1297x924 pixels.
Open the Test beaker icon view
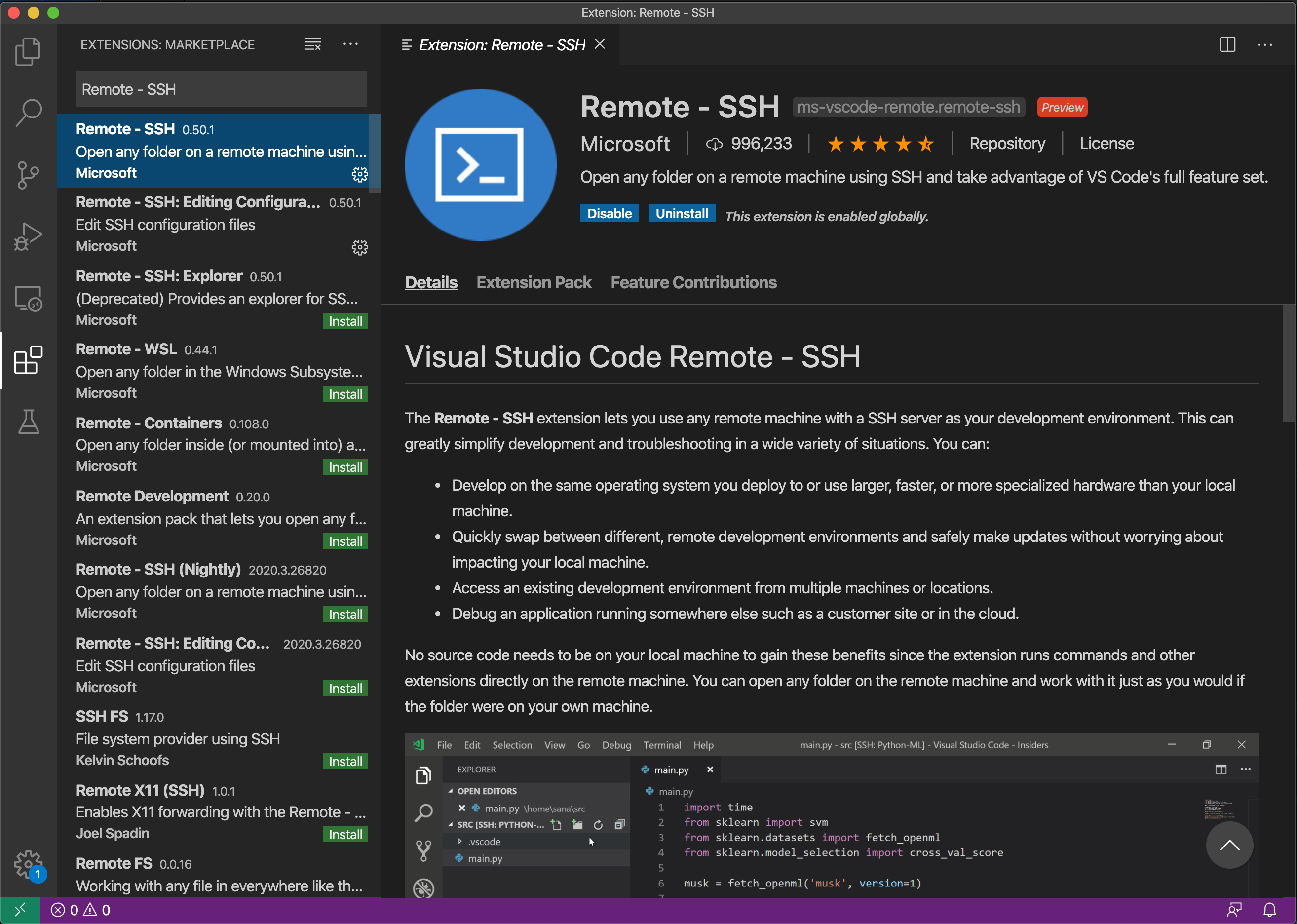click(x=28, y=422)
